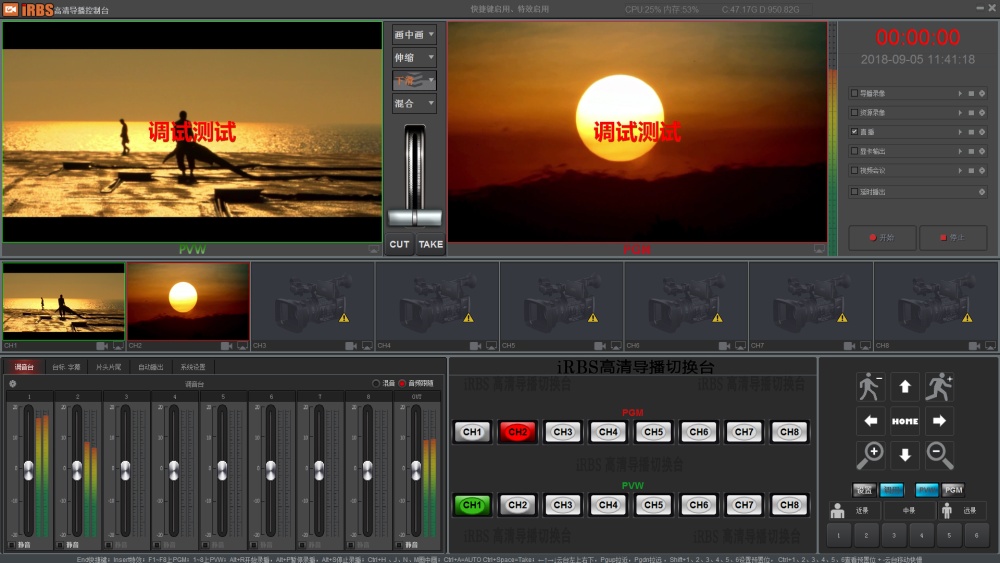Click the full-body long shot icon (远景)
The height and width of the screenshot is (563, 1000).
pyautogui.click(x=947, y=511)
